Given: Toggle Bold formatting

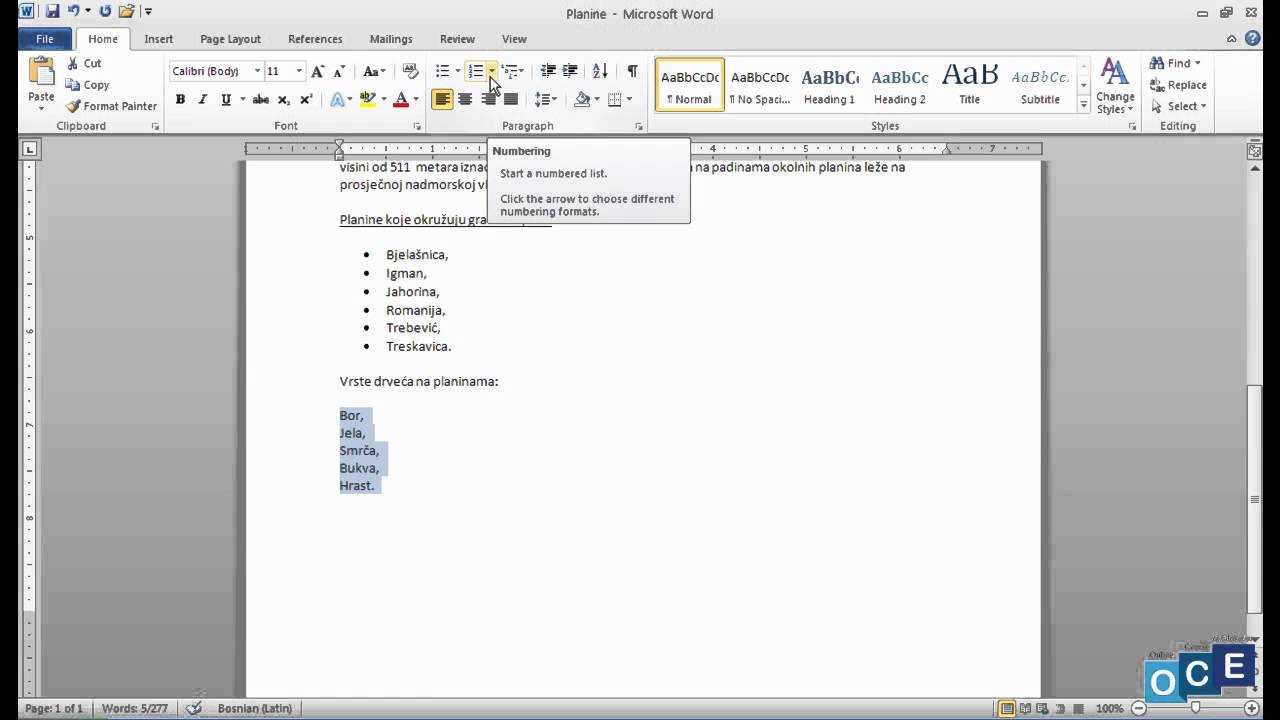Looking at the screenshot, I should point(180,99).
